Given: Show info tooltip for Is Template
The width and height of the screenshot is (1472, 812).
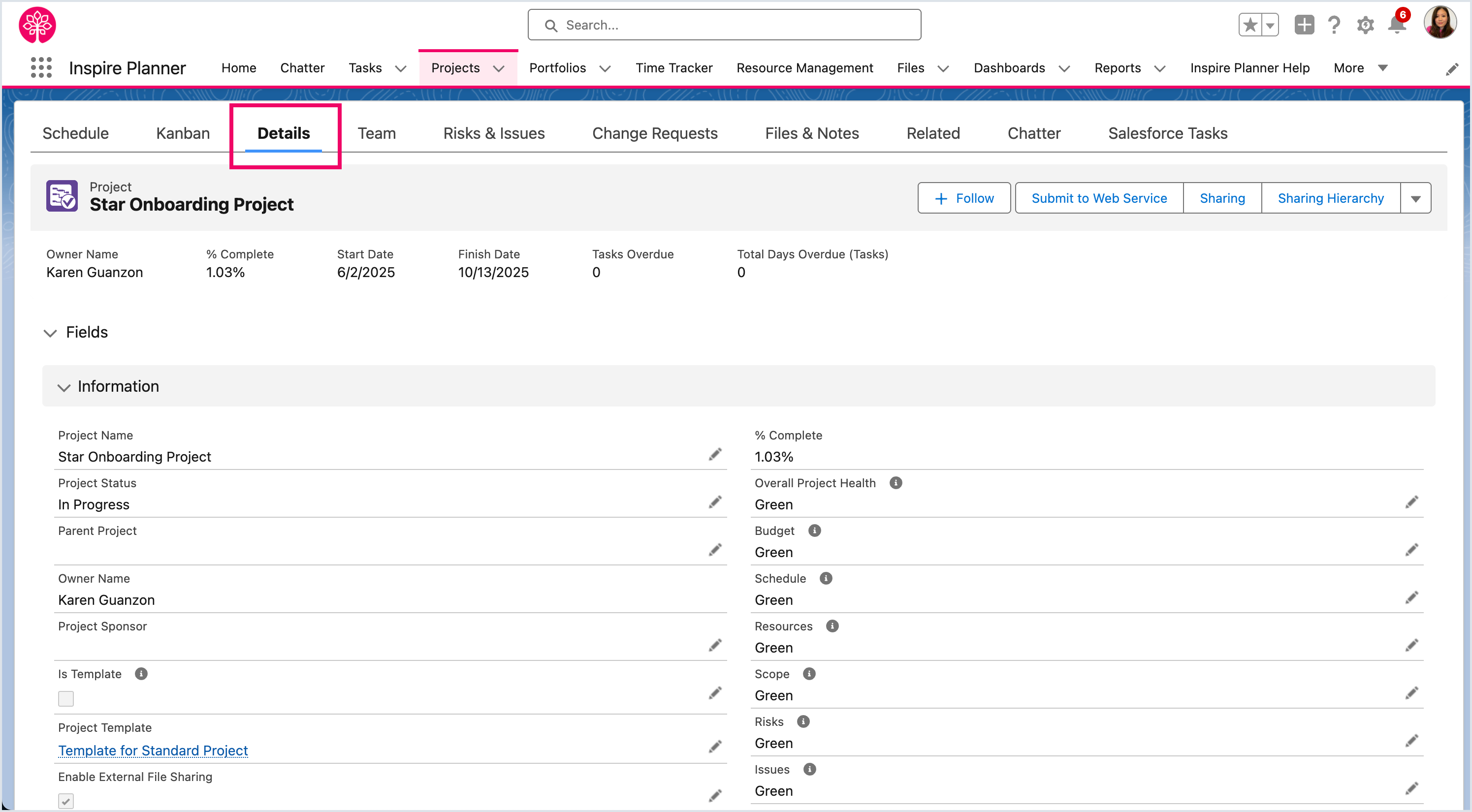Looking at the screenshot, I should point(141,674).
